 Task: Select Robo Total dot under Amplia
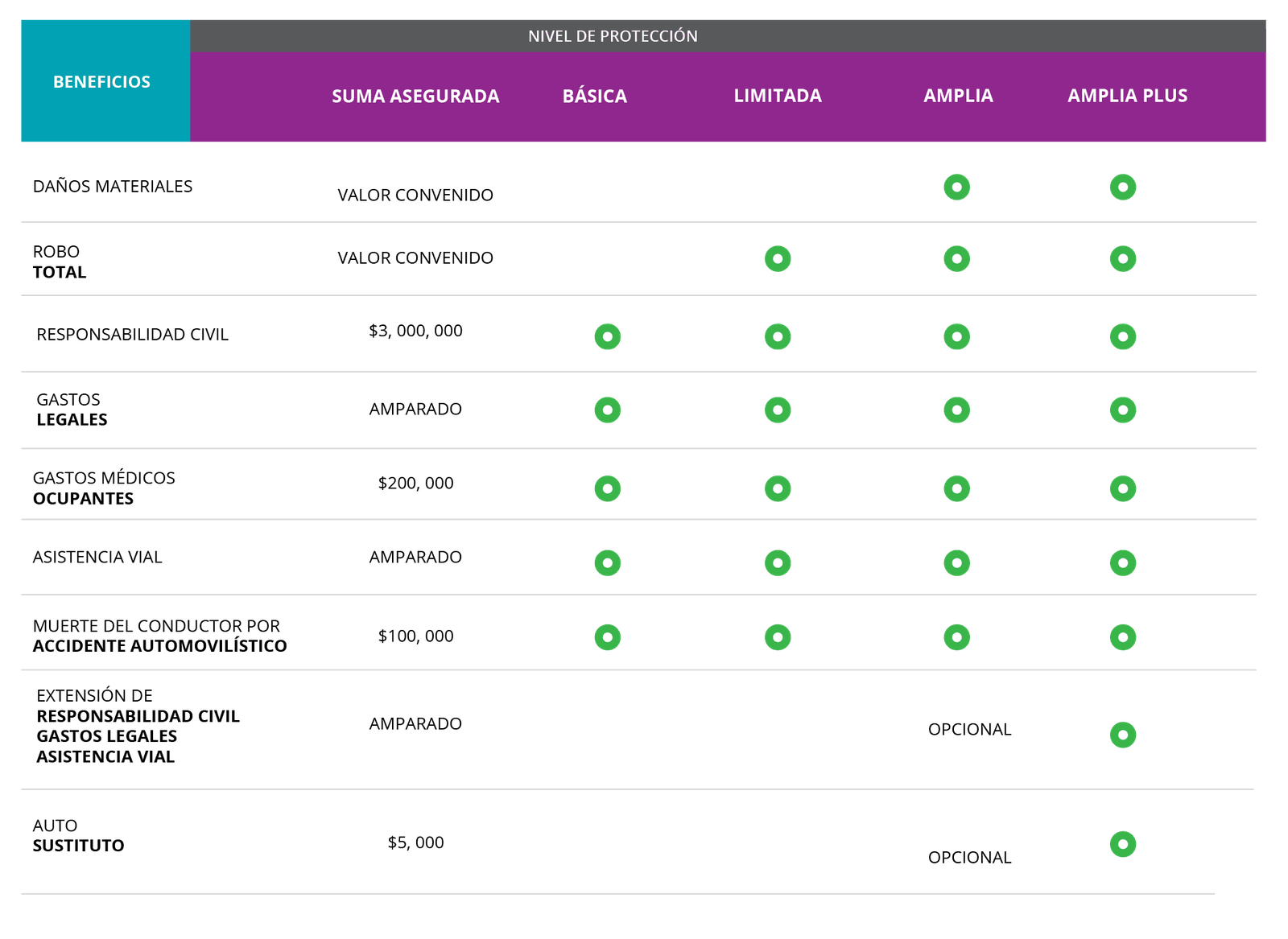(x=956, y=259)
